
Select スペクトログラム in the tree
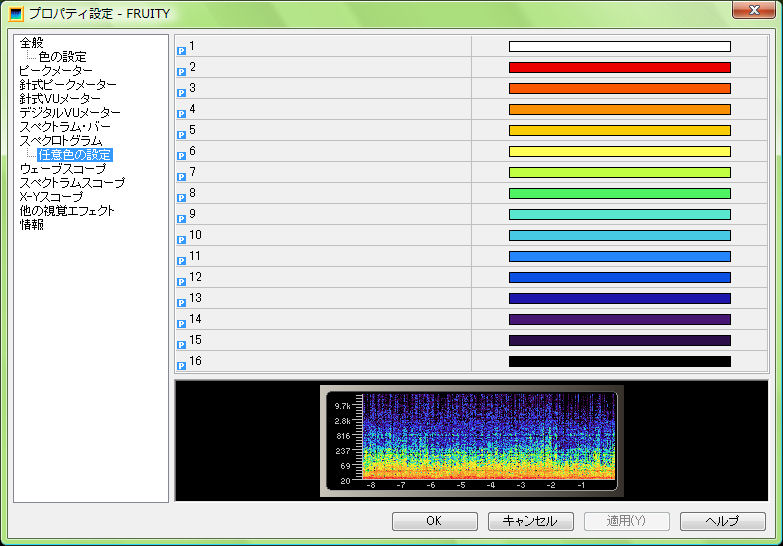coord(60,140)
